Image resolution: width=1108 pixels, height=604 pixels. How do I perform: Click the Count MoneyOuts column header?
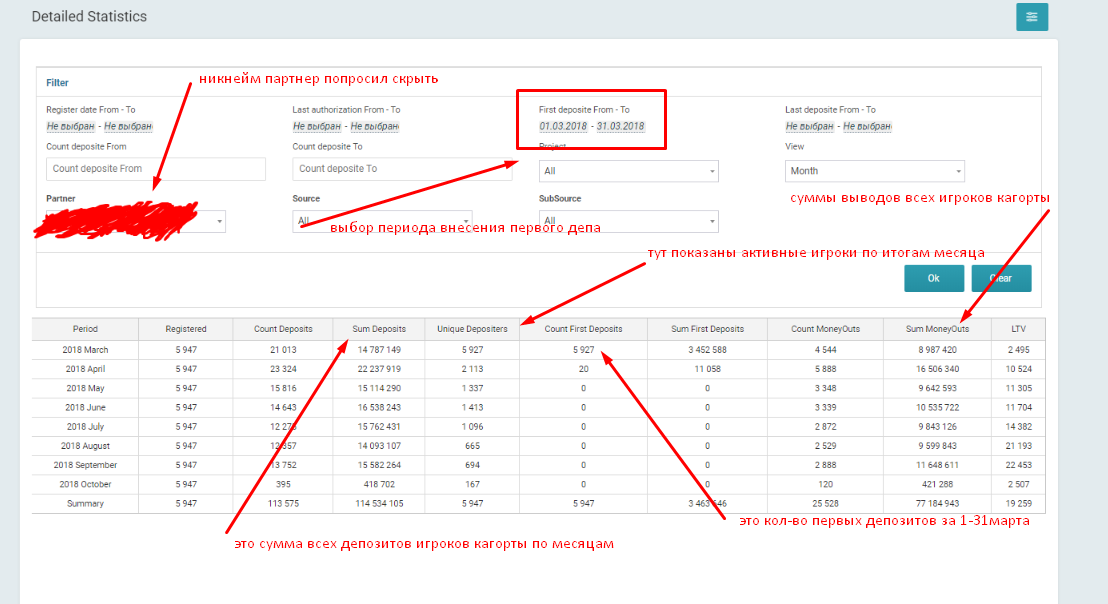tap(825, 329)
